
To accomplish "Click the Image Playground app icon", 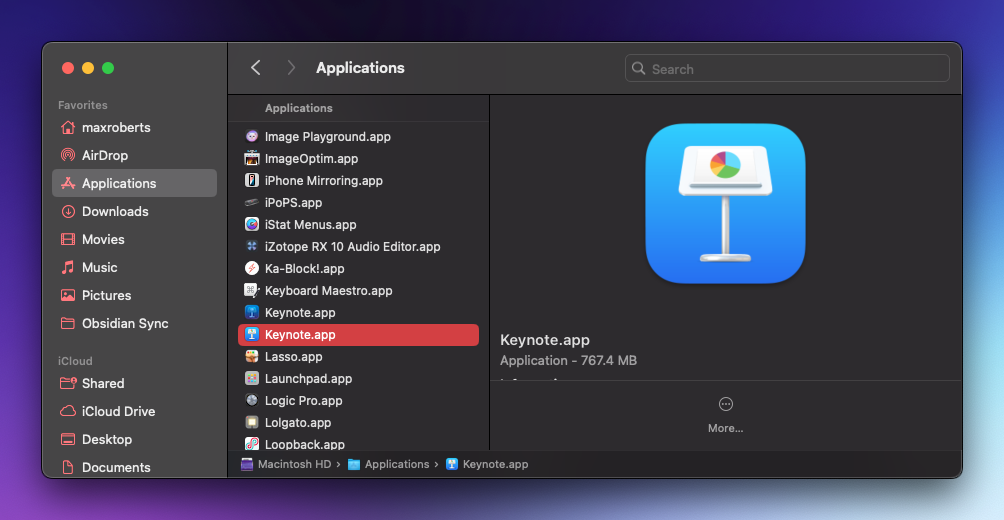I will pos(252,137).
